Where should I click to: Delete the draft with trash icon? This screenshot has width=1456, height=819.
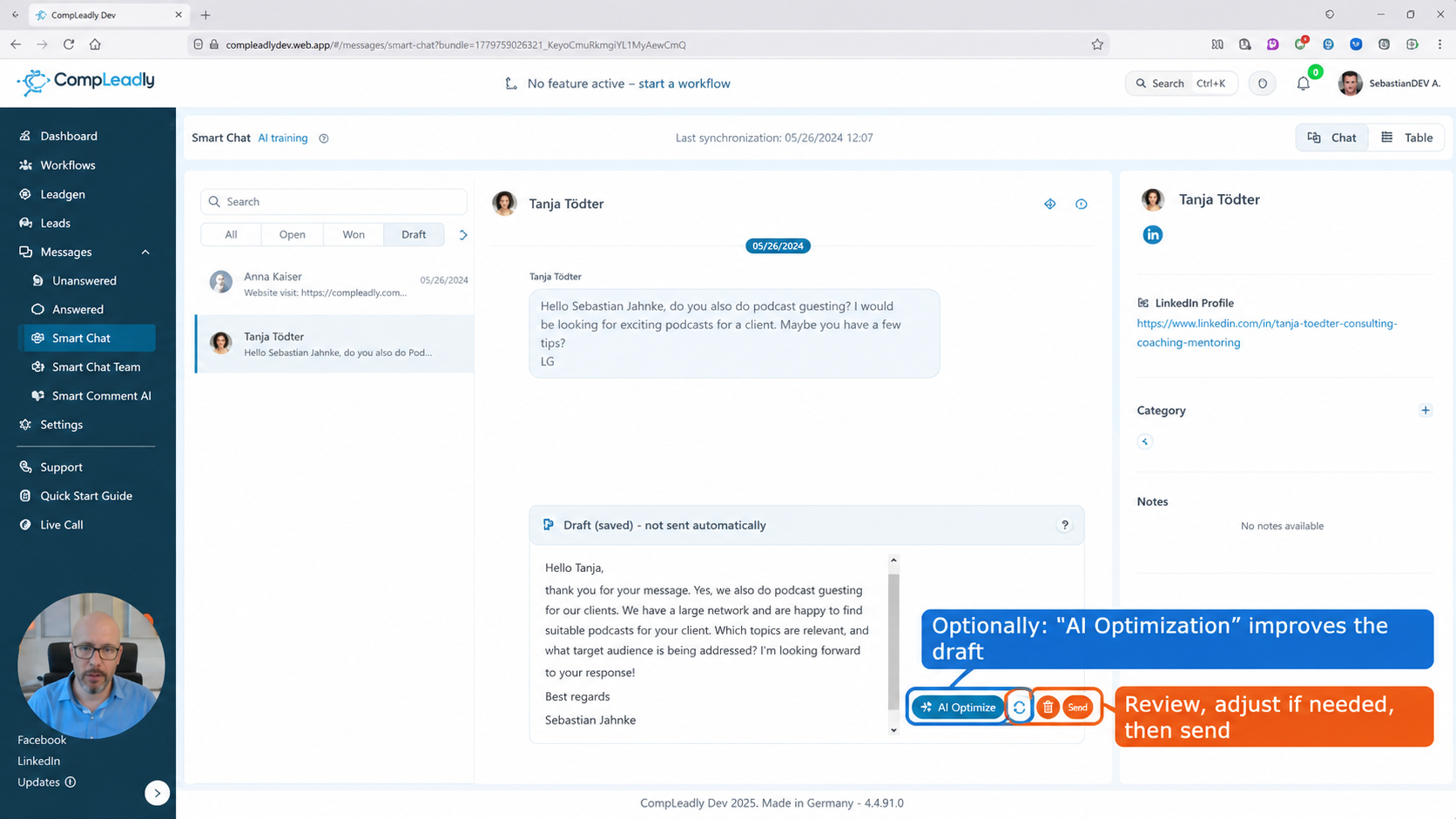pyautogui.click(x=1048, y=708)
